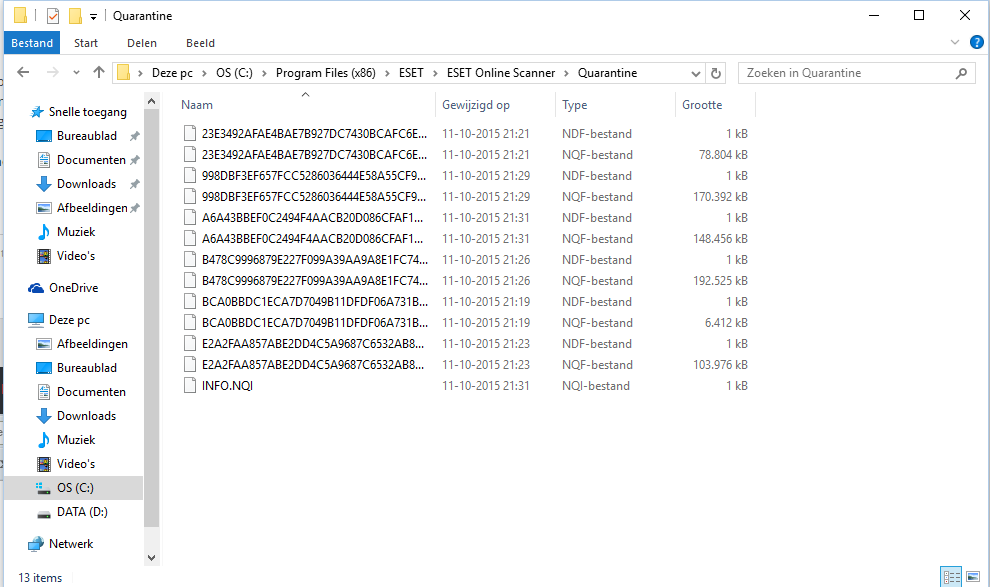
Task: Click Program Files (x86) breadcrumb
Action: 326,73
